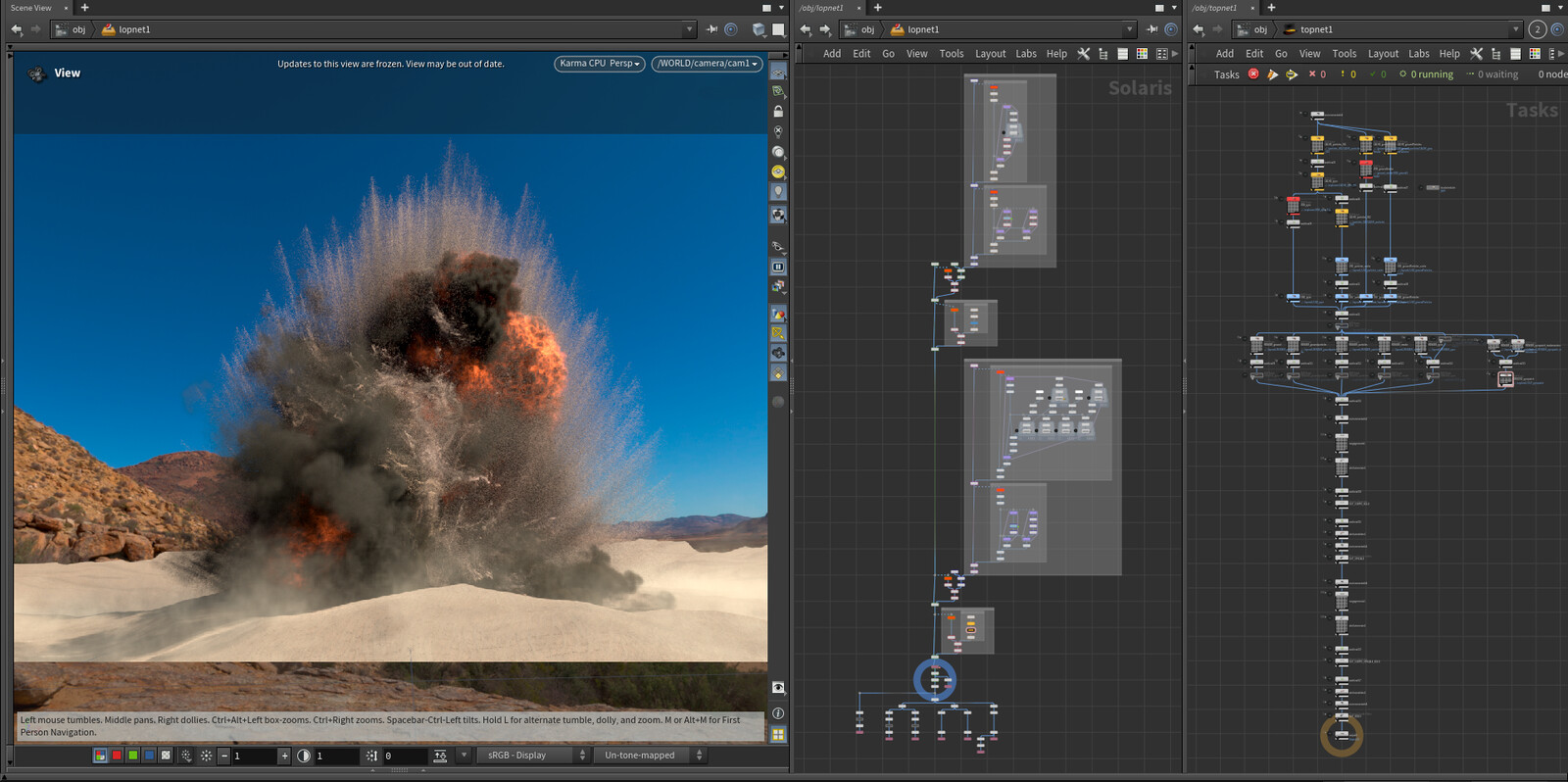The image size is (1568, 782).
Task: Click the info icon in viewport side toolbar
Action: 778,713
